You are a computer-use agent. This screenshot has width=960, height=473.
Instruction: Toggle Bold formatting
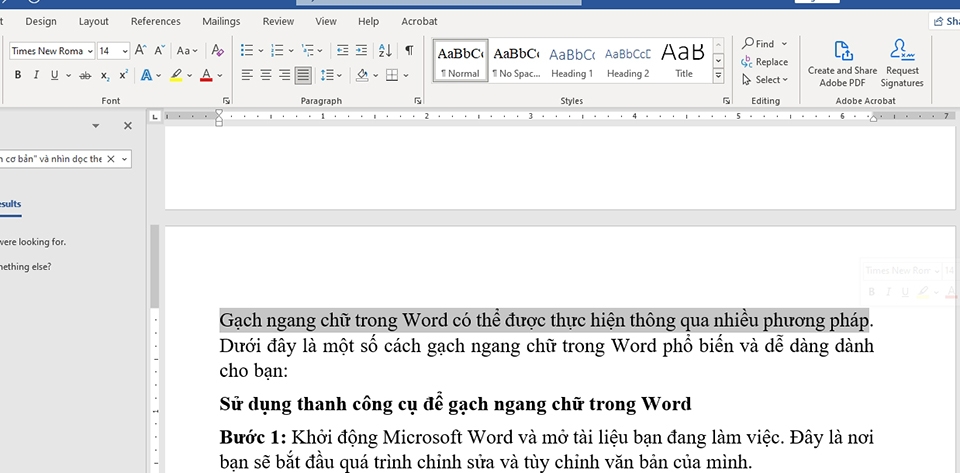coord(18,75)
